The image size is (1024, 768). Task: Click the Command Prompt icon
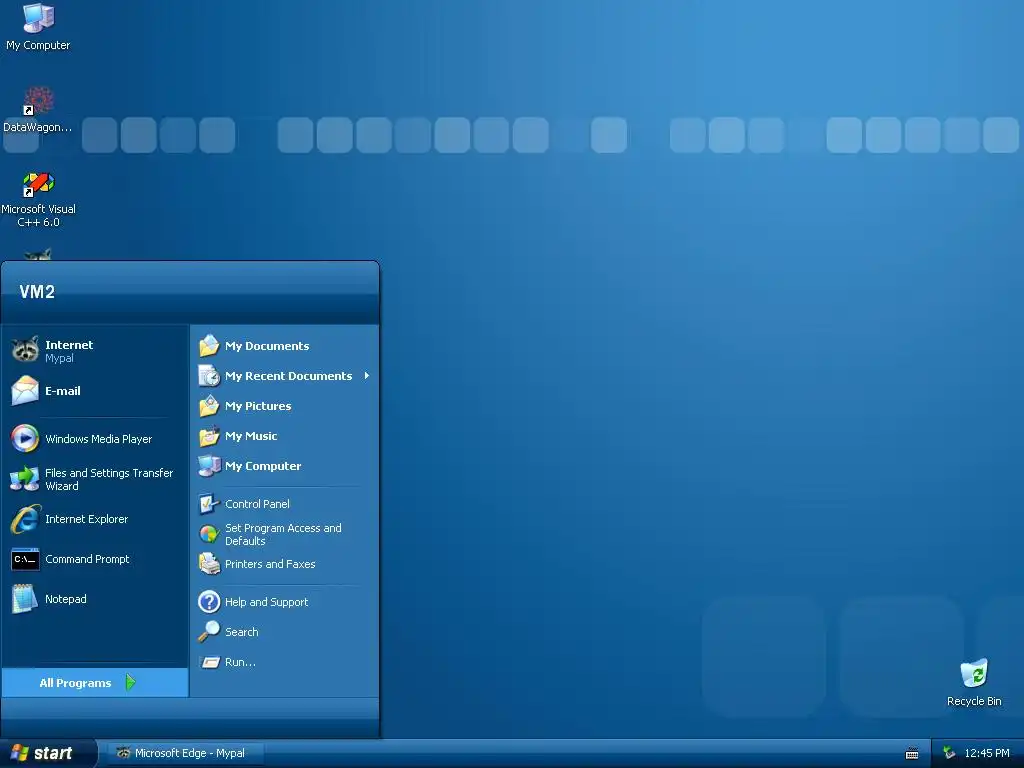(25, 559)
